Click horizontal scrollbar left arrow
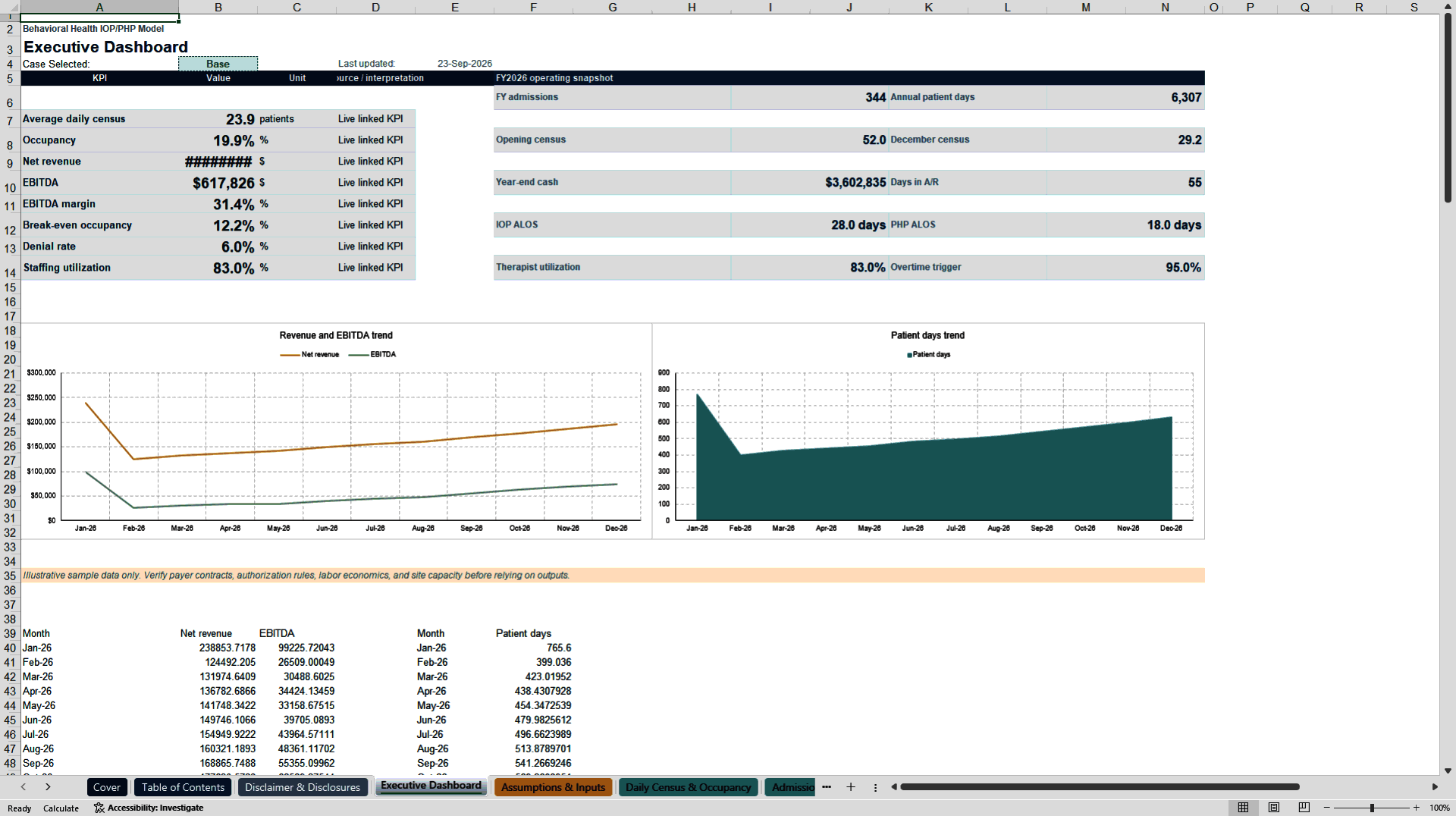This screenshot has height=816, width=1456. (894, 787)
